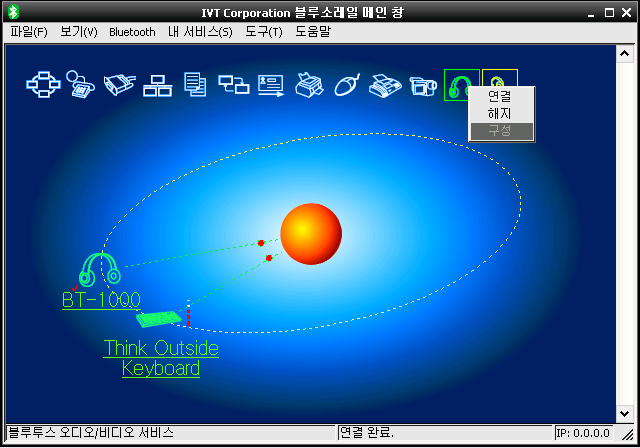Click the imaging camera service icon

pyautogui.click(x=423, y=86)
